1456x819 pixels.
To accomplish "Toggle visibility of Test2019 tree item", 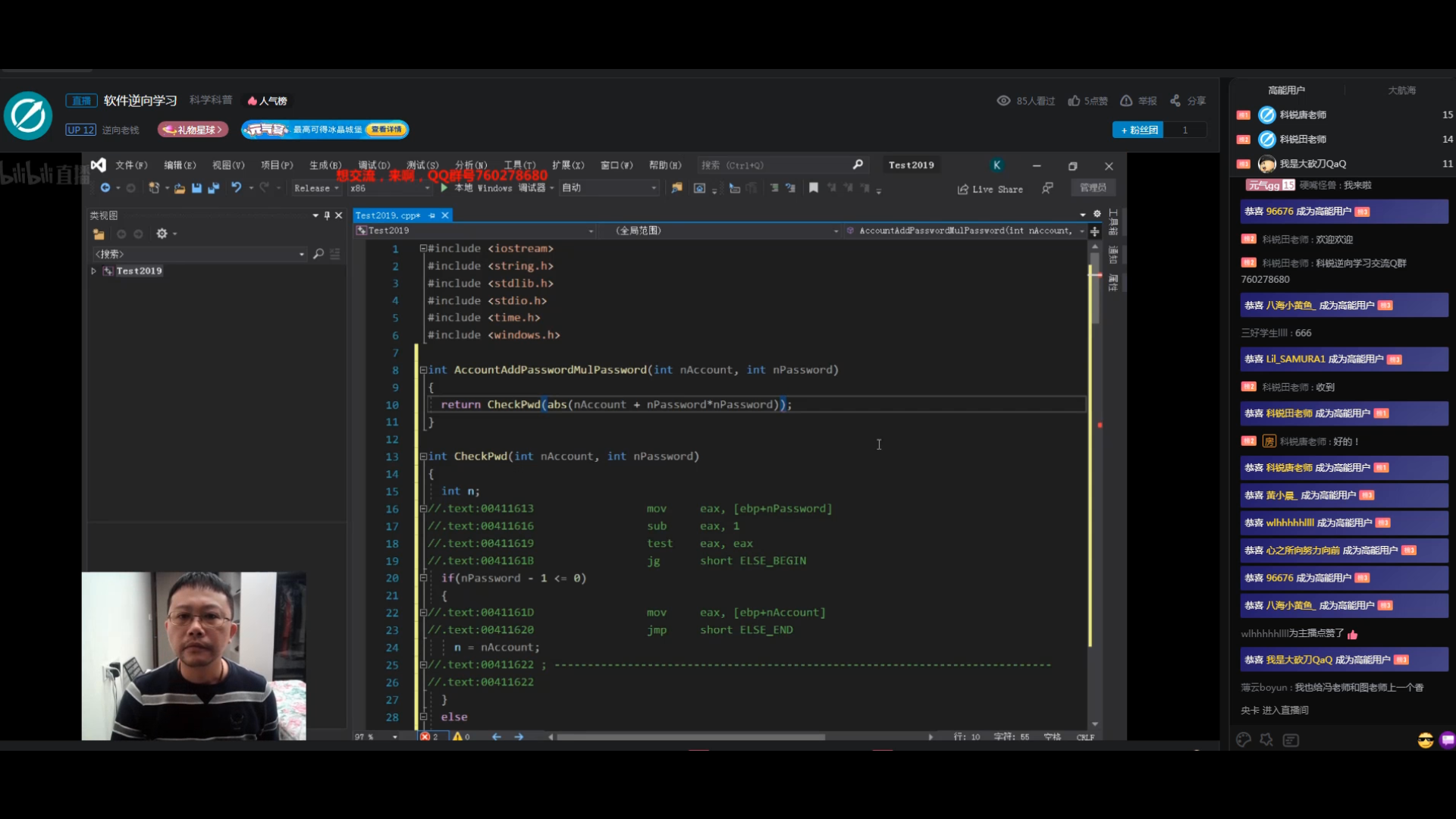I will [x=93, y=270].
